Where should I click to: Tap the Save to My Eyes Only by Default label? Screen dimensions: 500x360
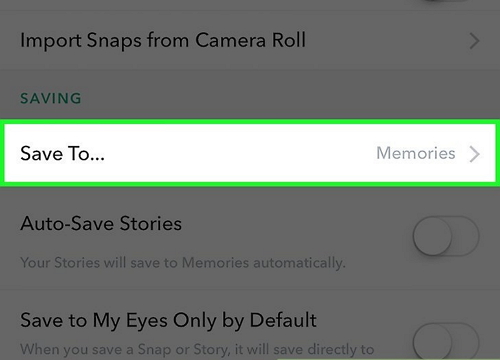pos(168,321)
